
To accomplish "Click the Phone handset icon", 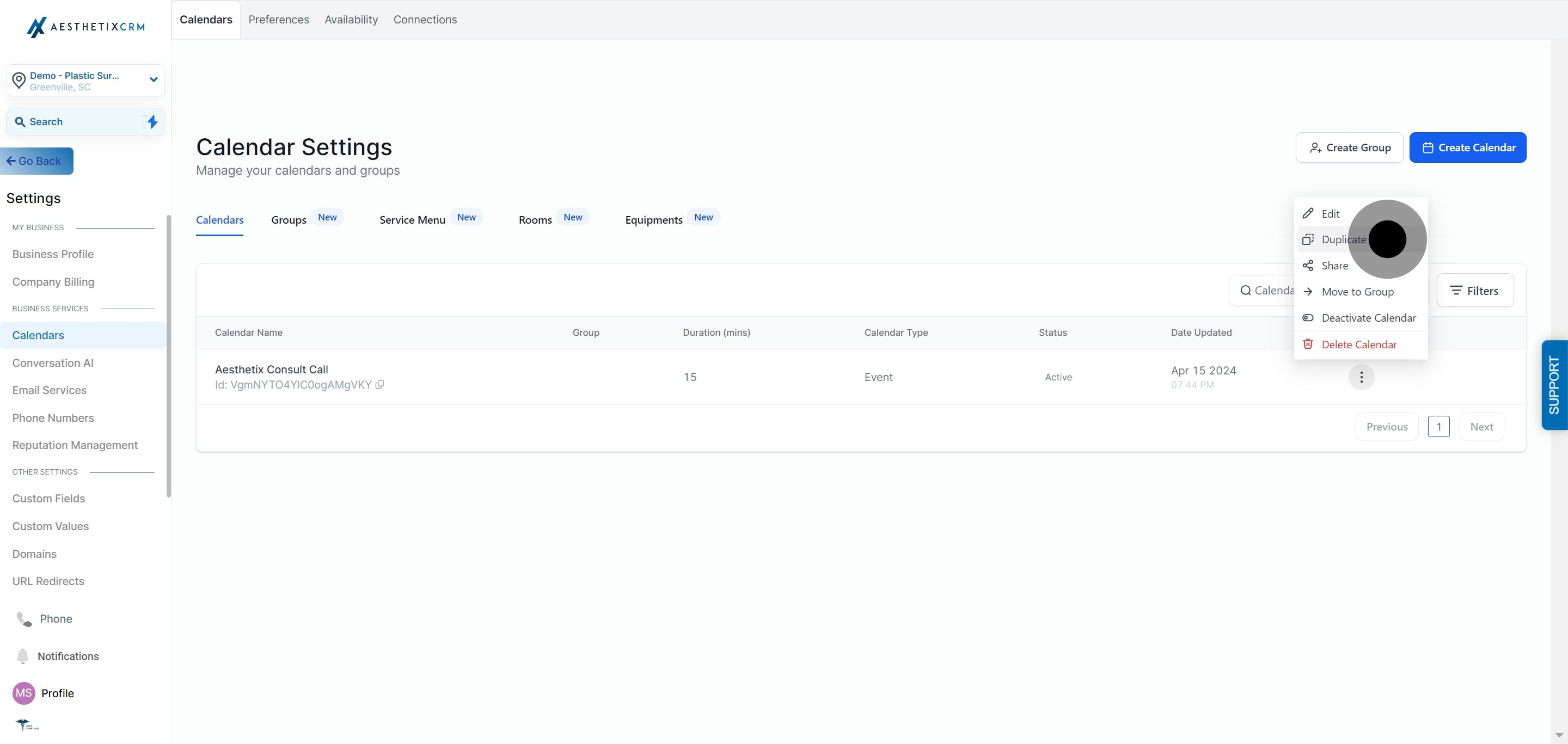I will [x=24, y=619].
